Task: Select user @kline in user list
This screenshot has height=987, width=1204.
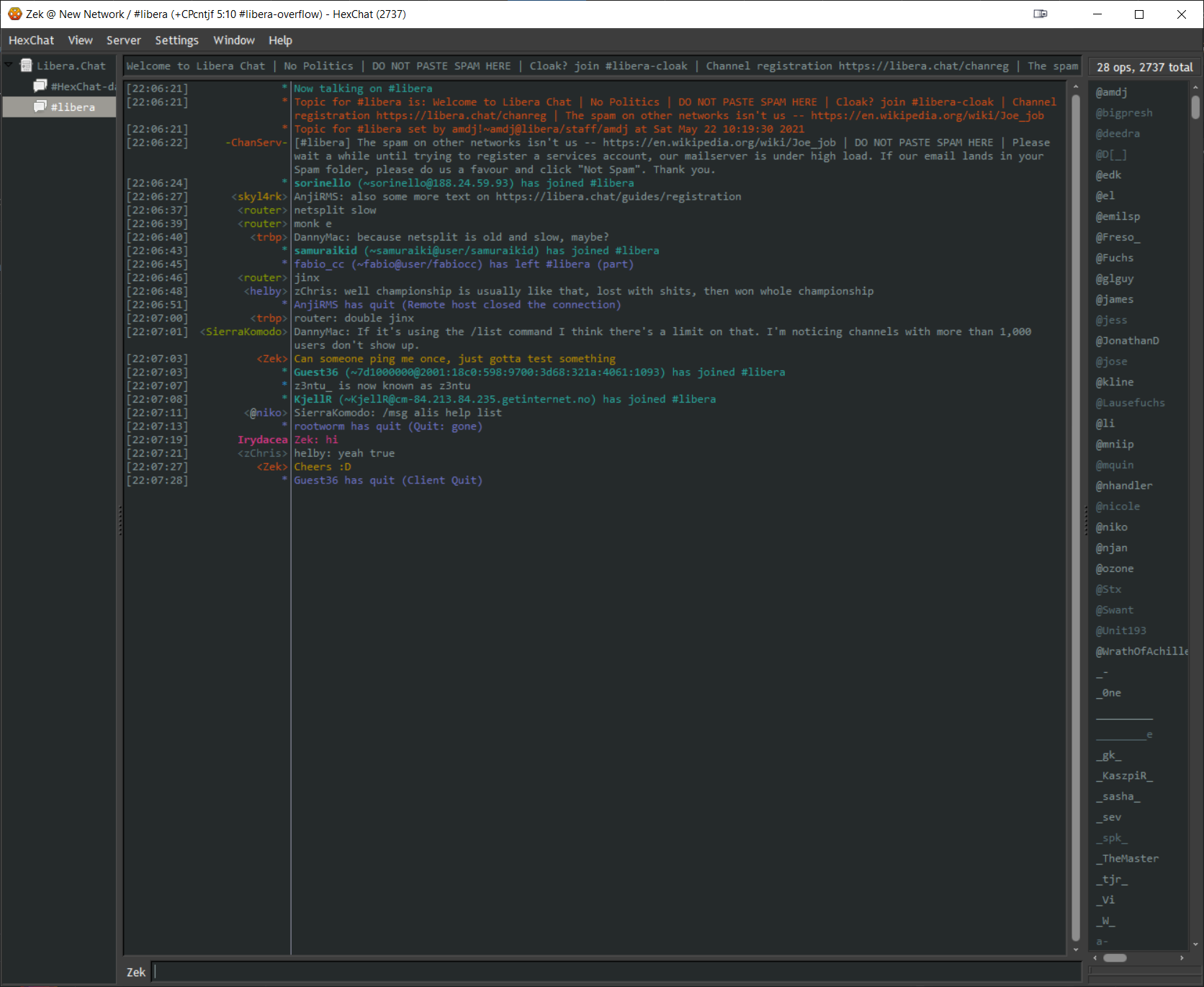Action: tap(1137, 383)
